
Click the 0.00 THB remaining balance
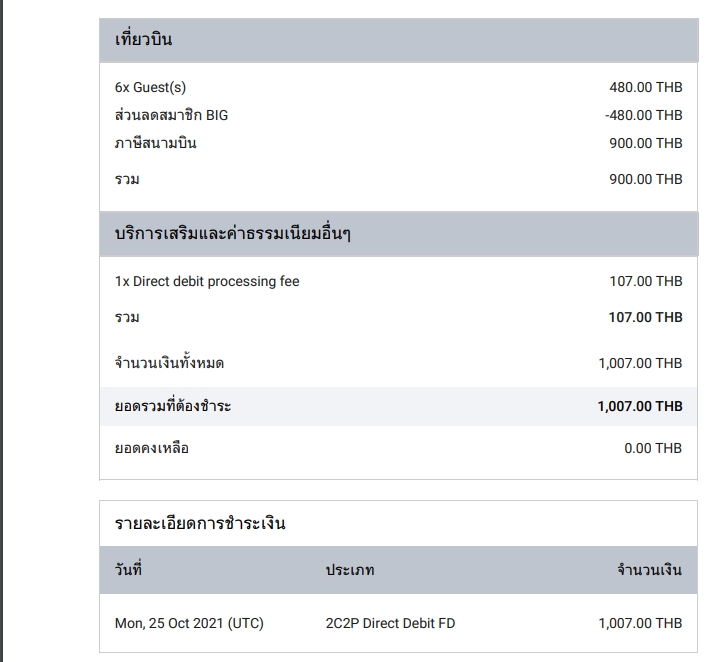653,448
